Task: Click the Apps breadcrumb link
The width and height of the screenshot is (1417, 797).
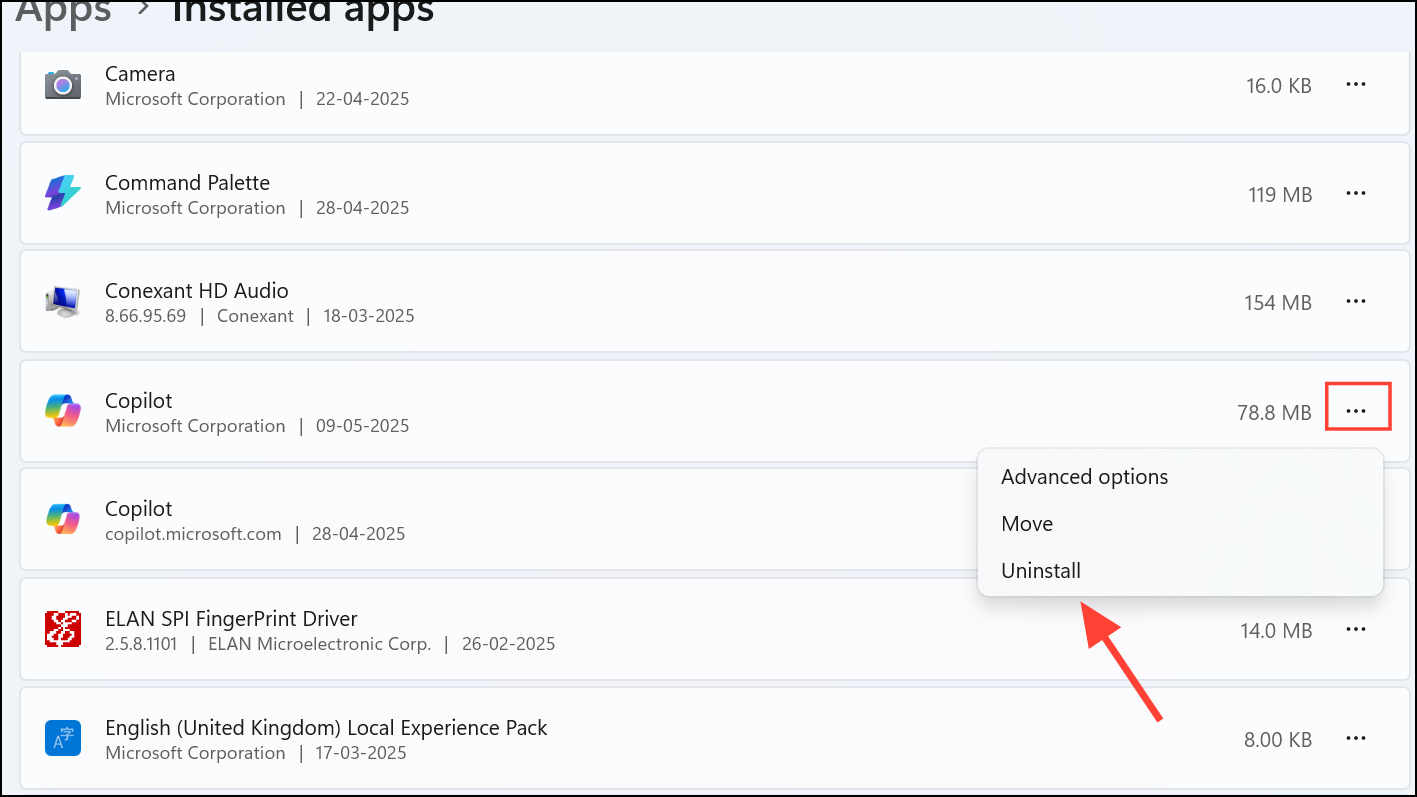Action: pyautogui.click(x=64, y=12)
